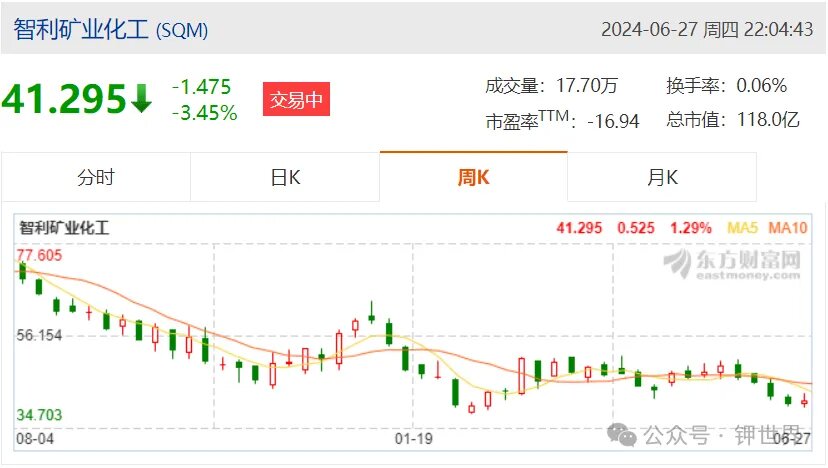This screenshot has width=828, height=468.
Task: Click the MA5 legend label
Action: click(742, 228)
